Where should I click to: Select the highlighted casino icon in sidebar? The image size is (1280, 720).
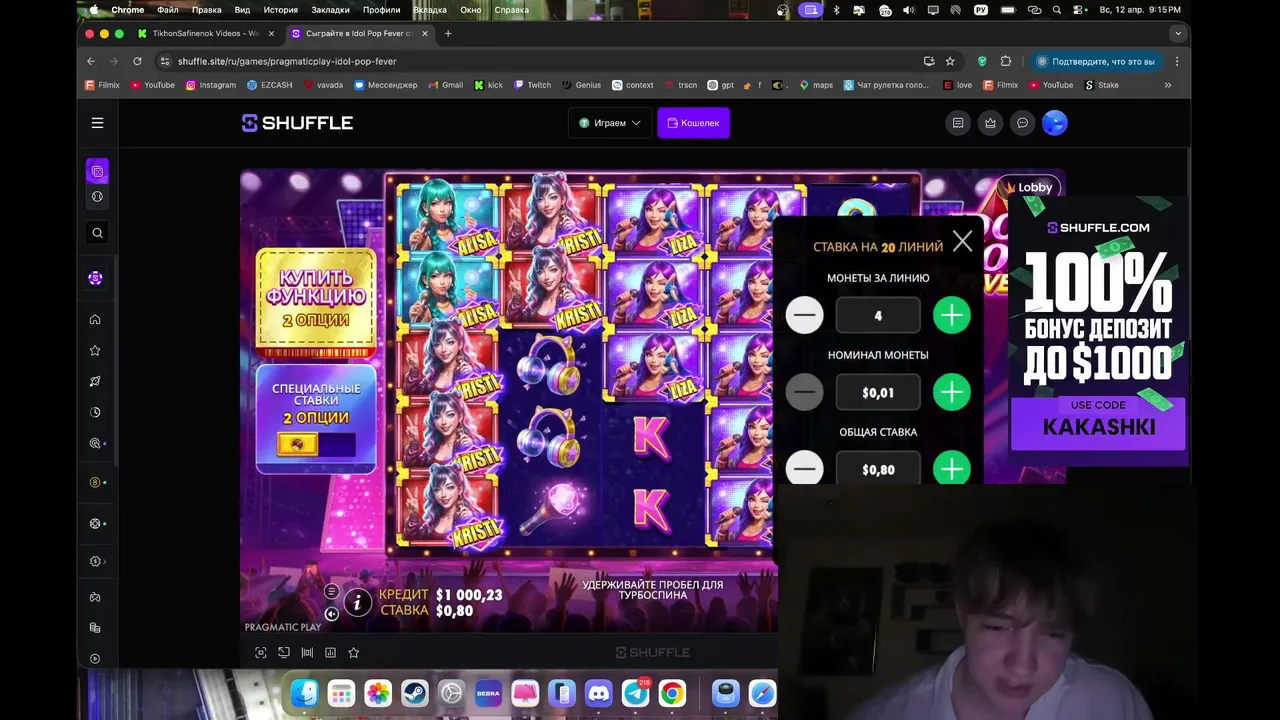(x=97, y=171)
